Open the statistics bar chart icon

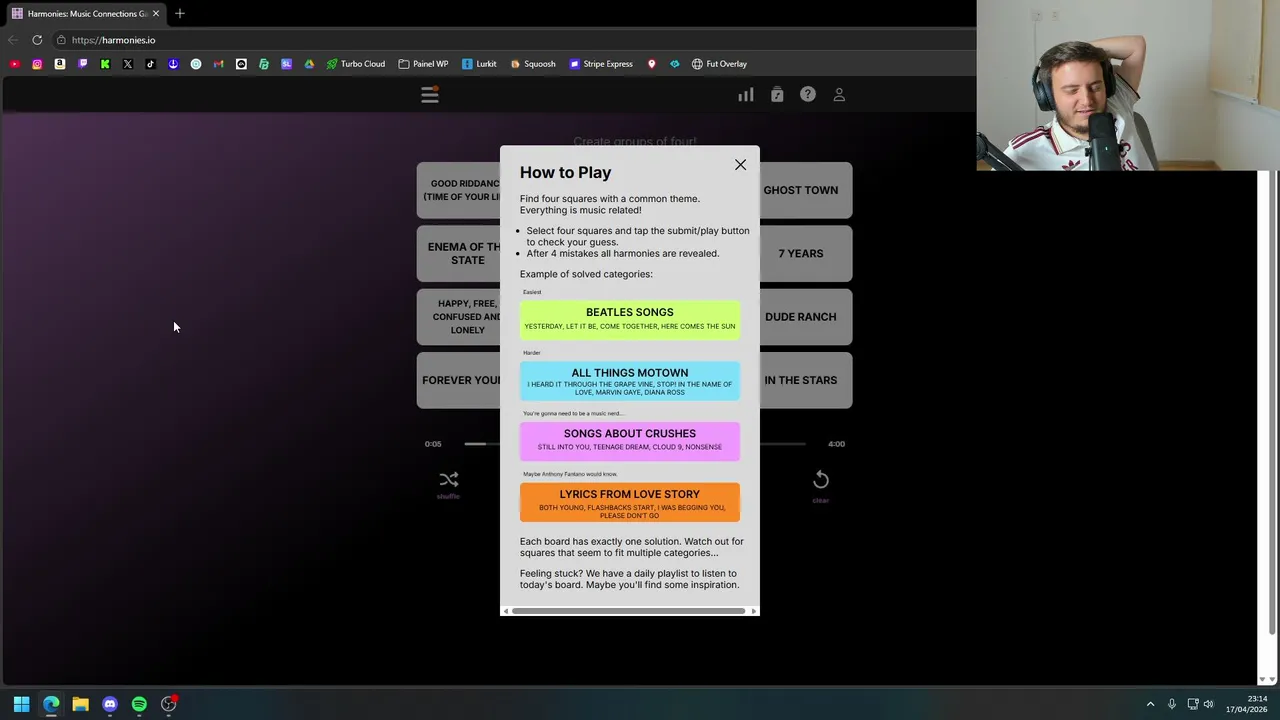pyautogui.click(x=746, y=95)
